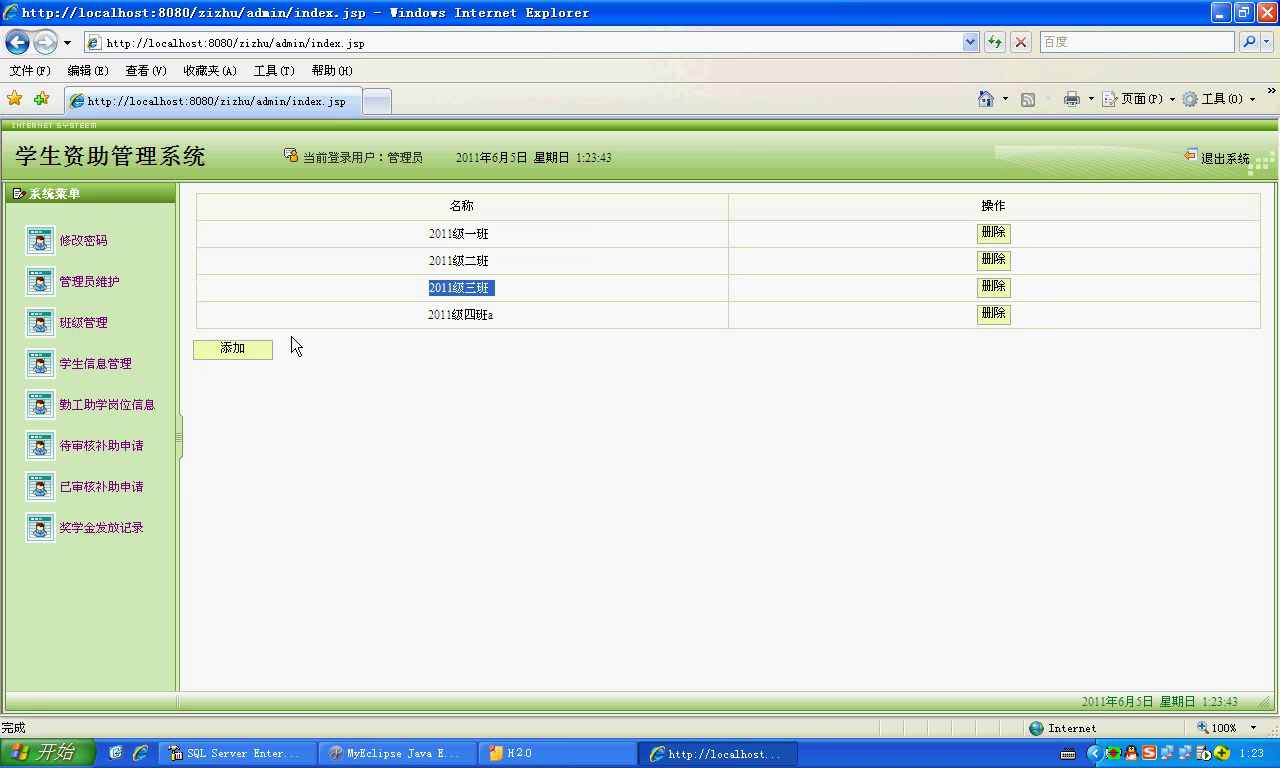Click the IE refresh button icon
Image resolution: width=1280 pixels, height=768 pixels.
[994, 42]
